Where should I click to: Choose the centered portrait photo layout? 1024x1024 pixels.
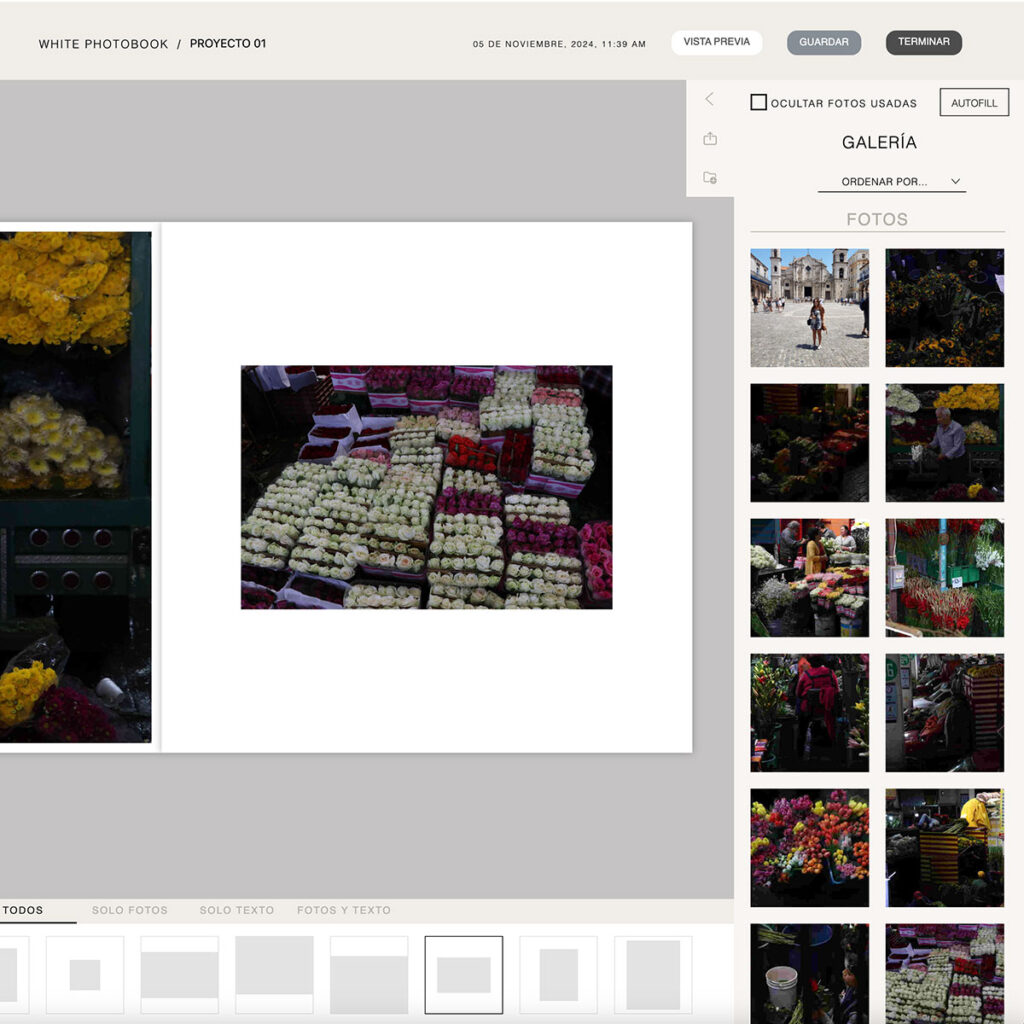point(558,975)
